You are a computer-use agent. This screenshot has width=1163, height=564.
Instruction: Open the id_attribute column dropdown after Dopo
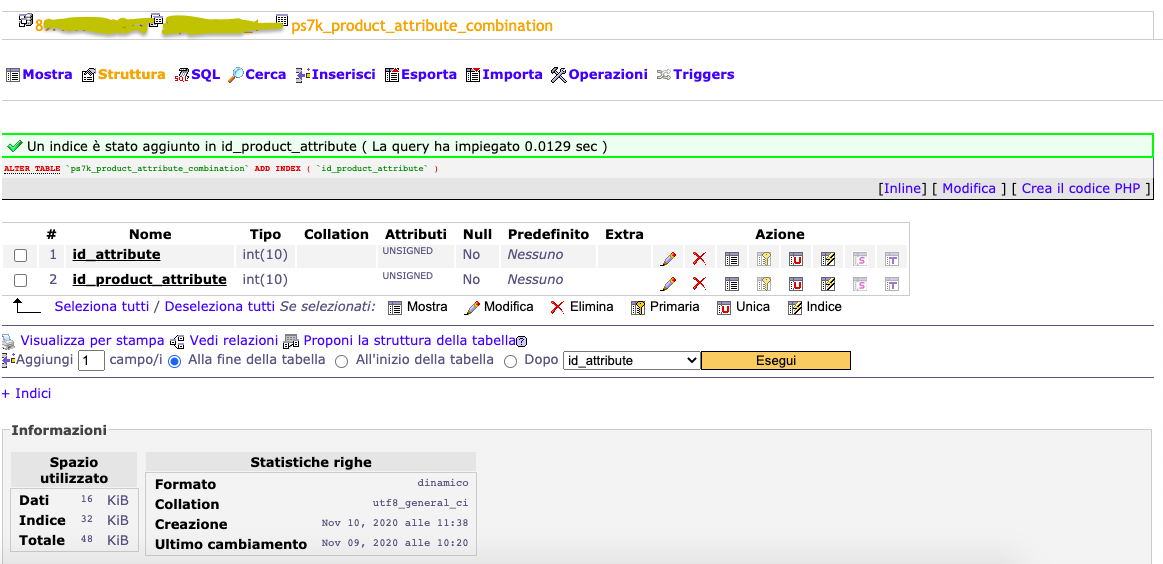(x=631, y=361)
